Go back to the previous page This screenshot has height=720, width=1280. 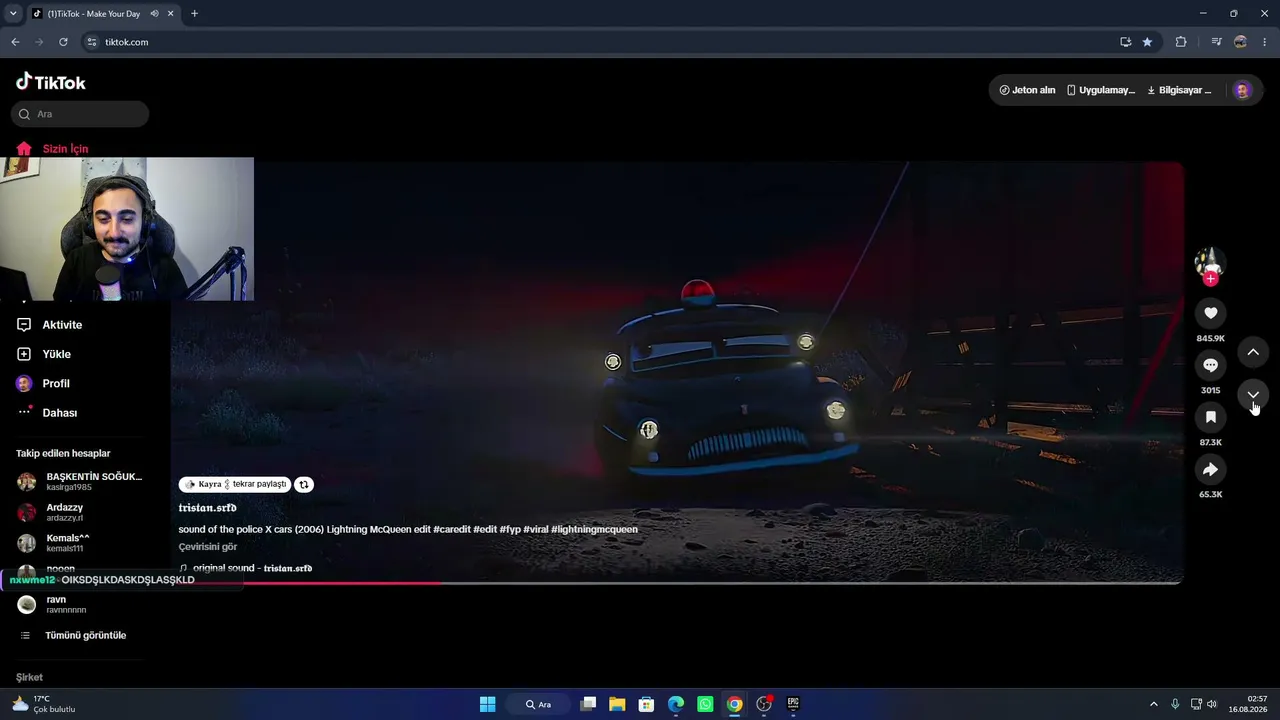coord(15,42)
